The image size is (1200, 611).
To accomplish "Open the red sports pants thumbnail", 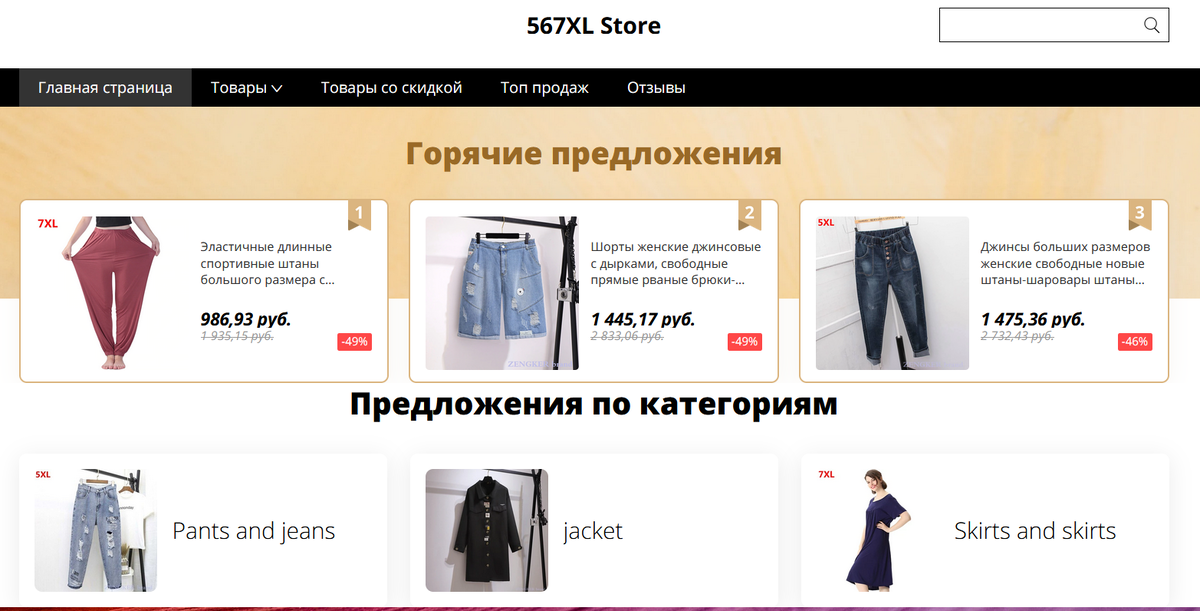I will point(111,293).
